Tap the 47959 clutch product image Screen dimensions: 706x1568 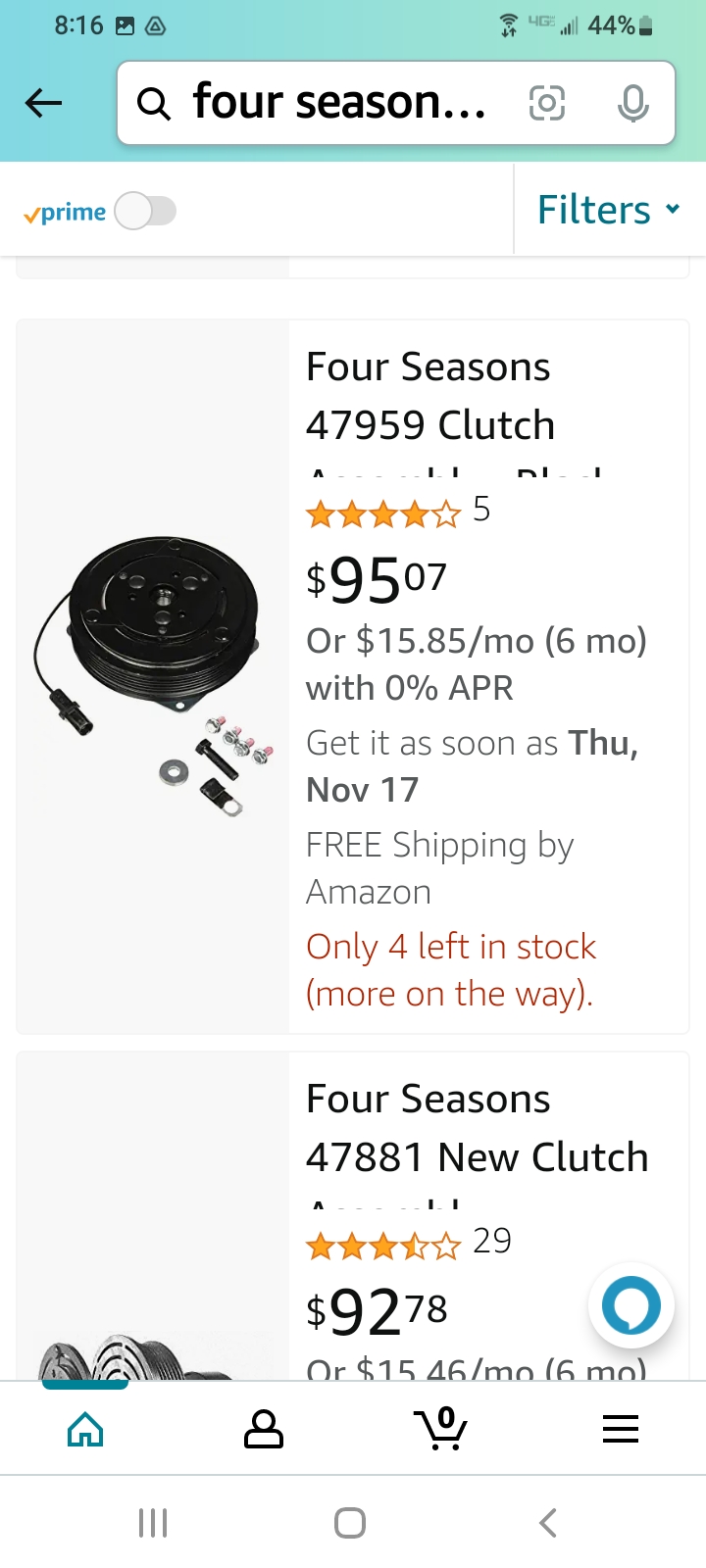[153, 676]
